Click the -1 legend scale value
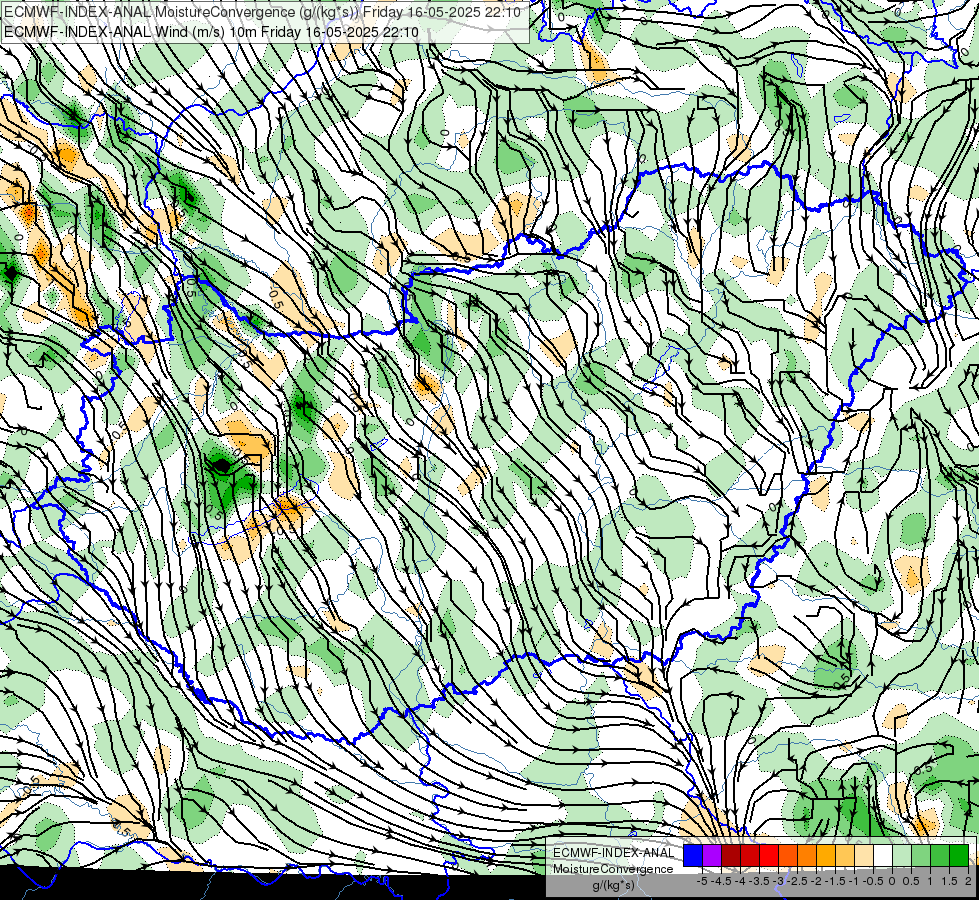Screen dimensions: 979x900 [854, 881]
